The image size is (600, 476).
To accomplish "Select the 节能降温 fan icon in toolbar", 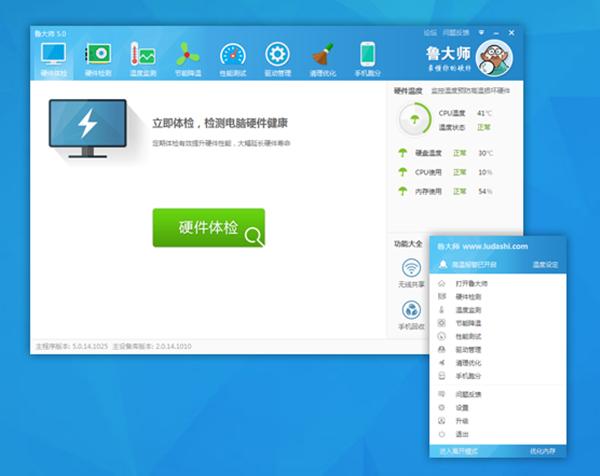I will [x=187, y=59].
